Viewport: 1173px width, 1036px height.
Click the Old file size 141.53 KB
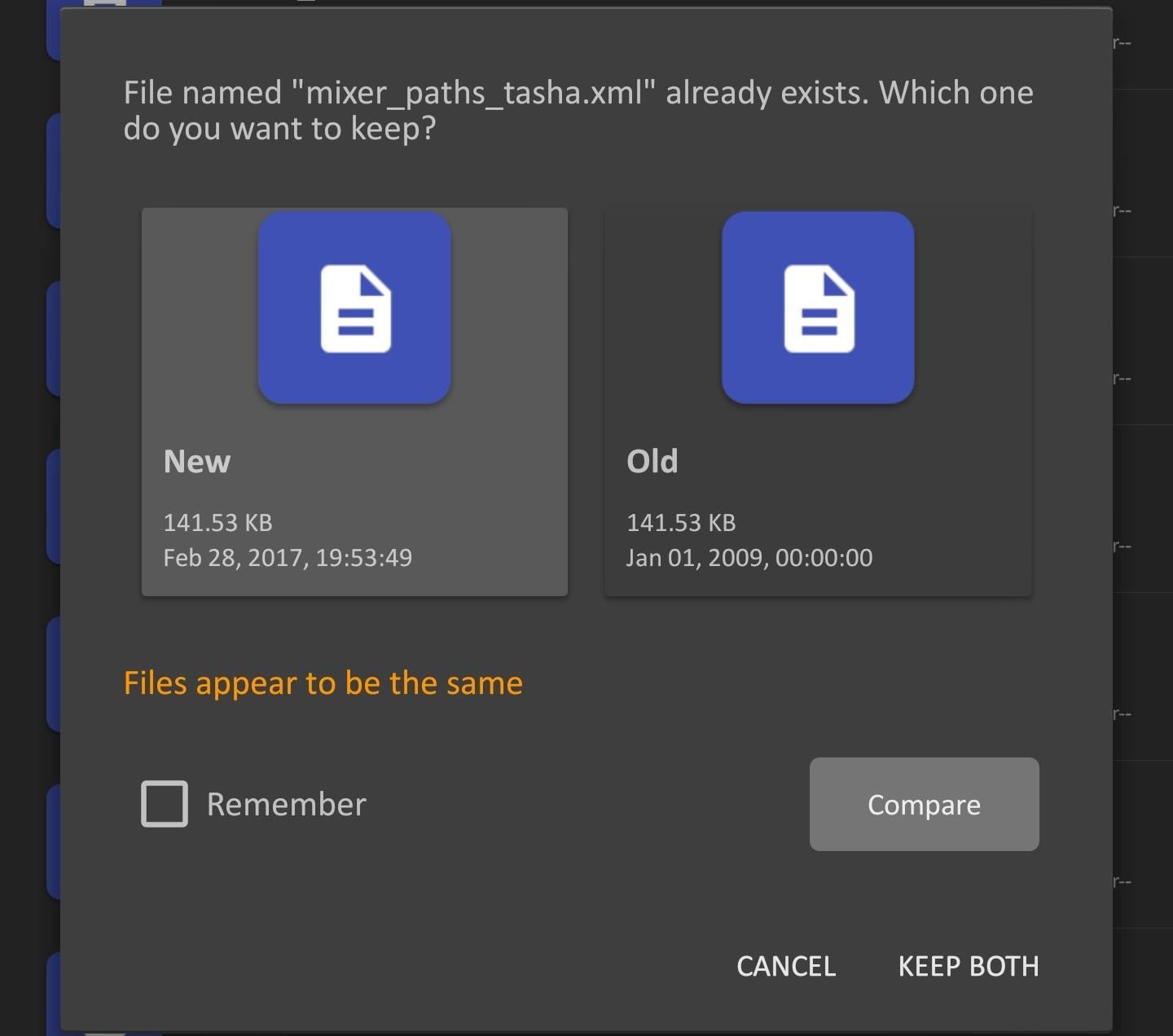[681, 522]
